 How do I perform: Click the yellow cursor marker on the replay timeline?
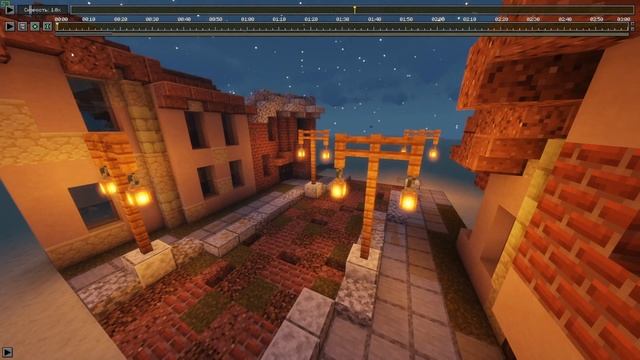coord(354,9)
